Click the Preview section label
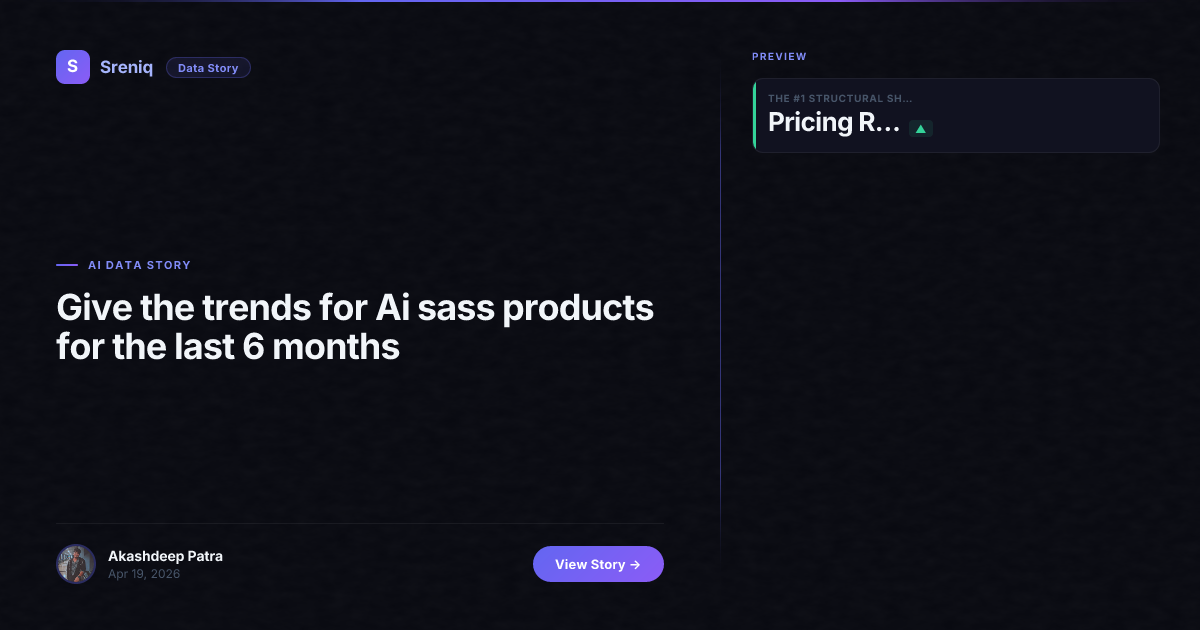1200x630 pixels. (779, 57)
